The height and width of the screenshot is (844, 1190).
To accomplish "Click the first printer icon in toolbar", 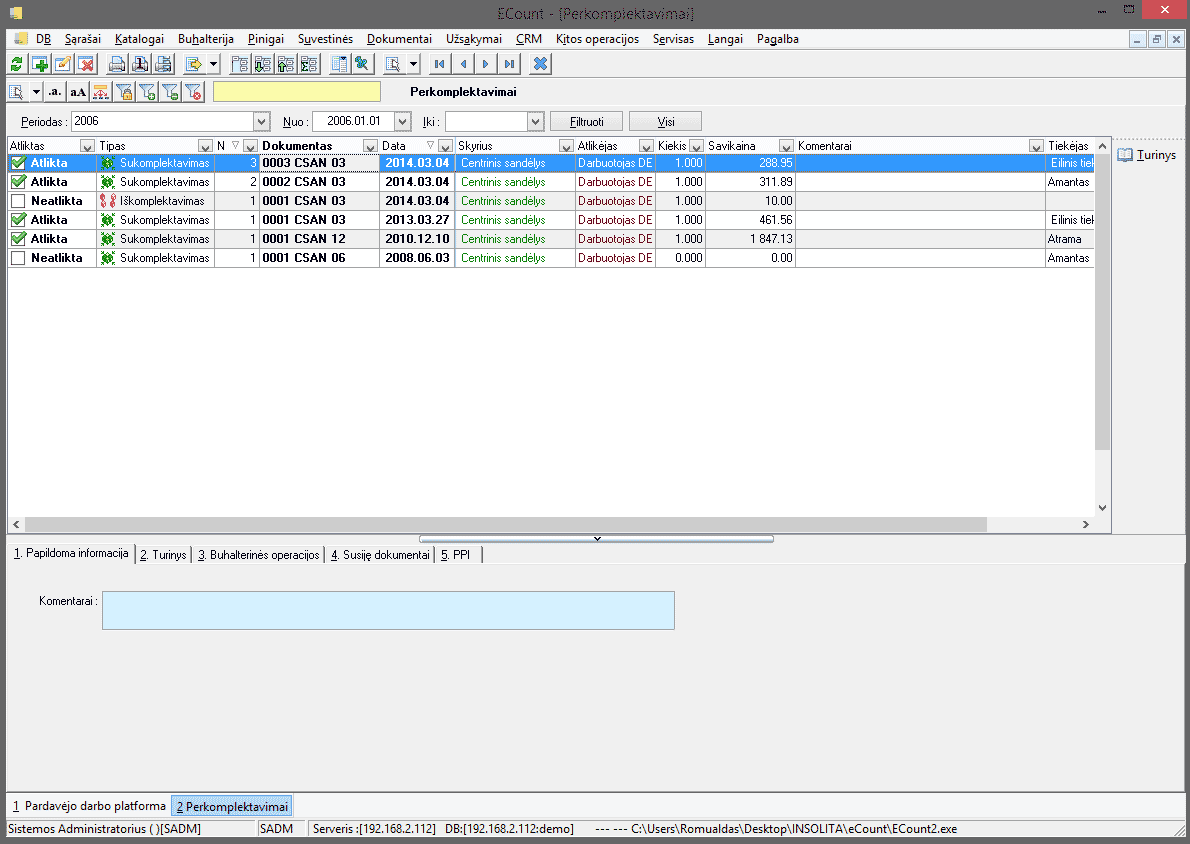I will pos(117,65).
